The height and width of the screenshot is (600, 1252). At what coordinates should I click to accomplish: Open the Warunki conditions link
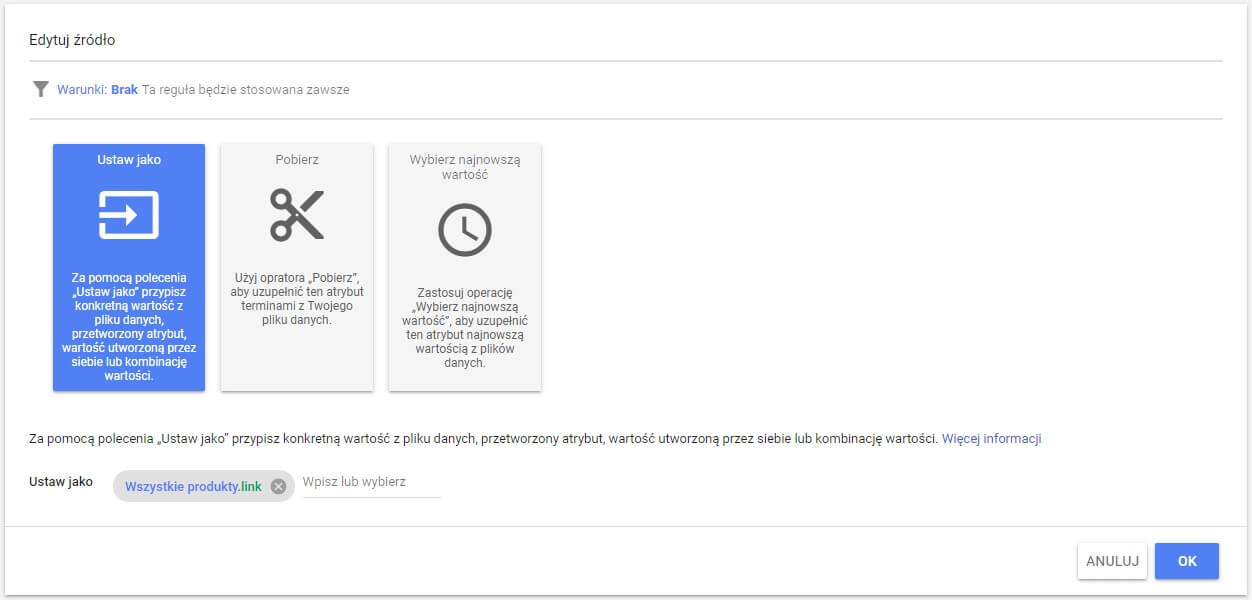click(x=81, y=89)
